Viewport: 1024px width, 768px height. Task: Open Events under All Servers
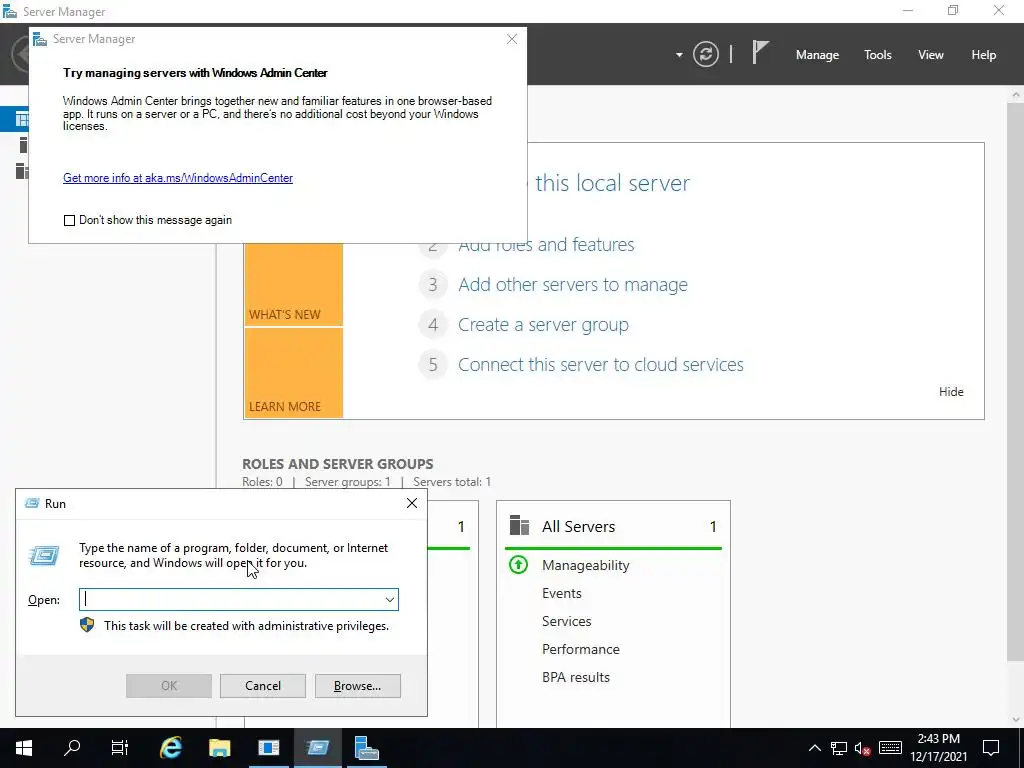tap(562, 593)
